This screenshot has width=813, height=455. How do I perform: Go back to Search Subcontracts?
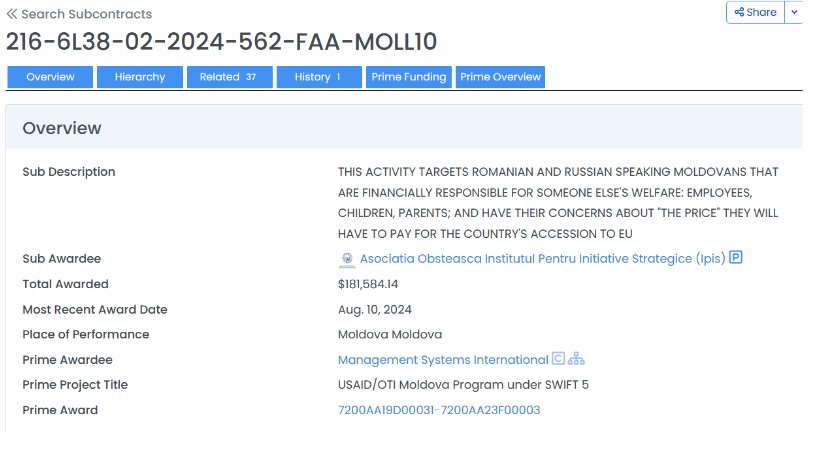(x=80, y=14)
